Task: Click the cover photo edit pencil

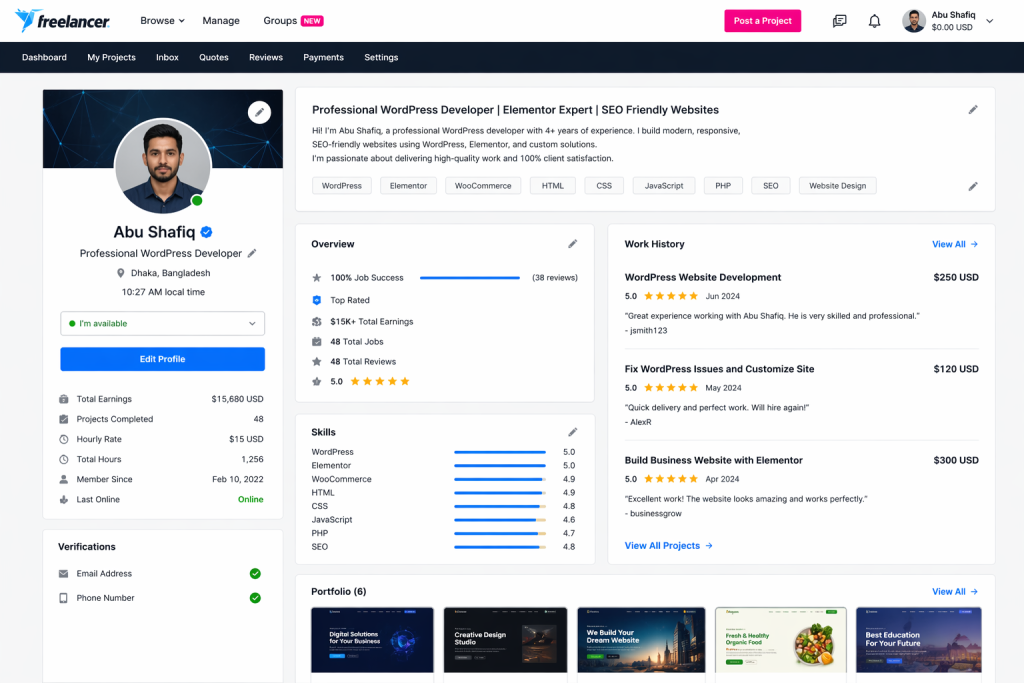Action: pos(259,112)
